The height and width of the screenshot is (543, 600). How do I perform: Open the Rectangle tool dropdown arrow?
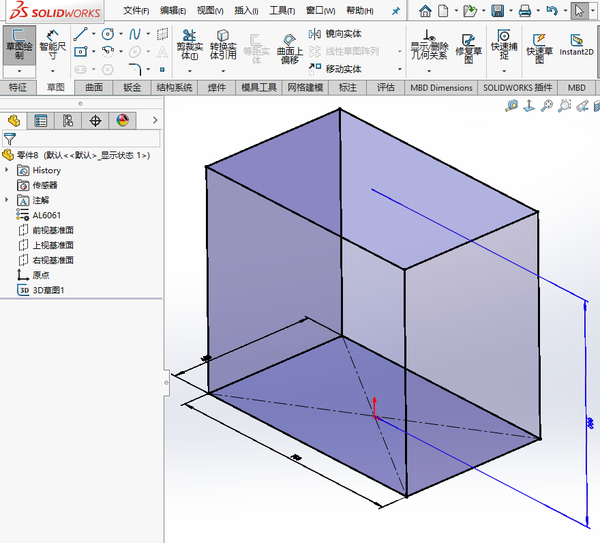coord(94,51)
